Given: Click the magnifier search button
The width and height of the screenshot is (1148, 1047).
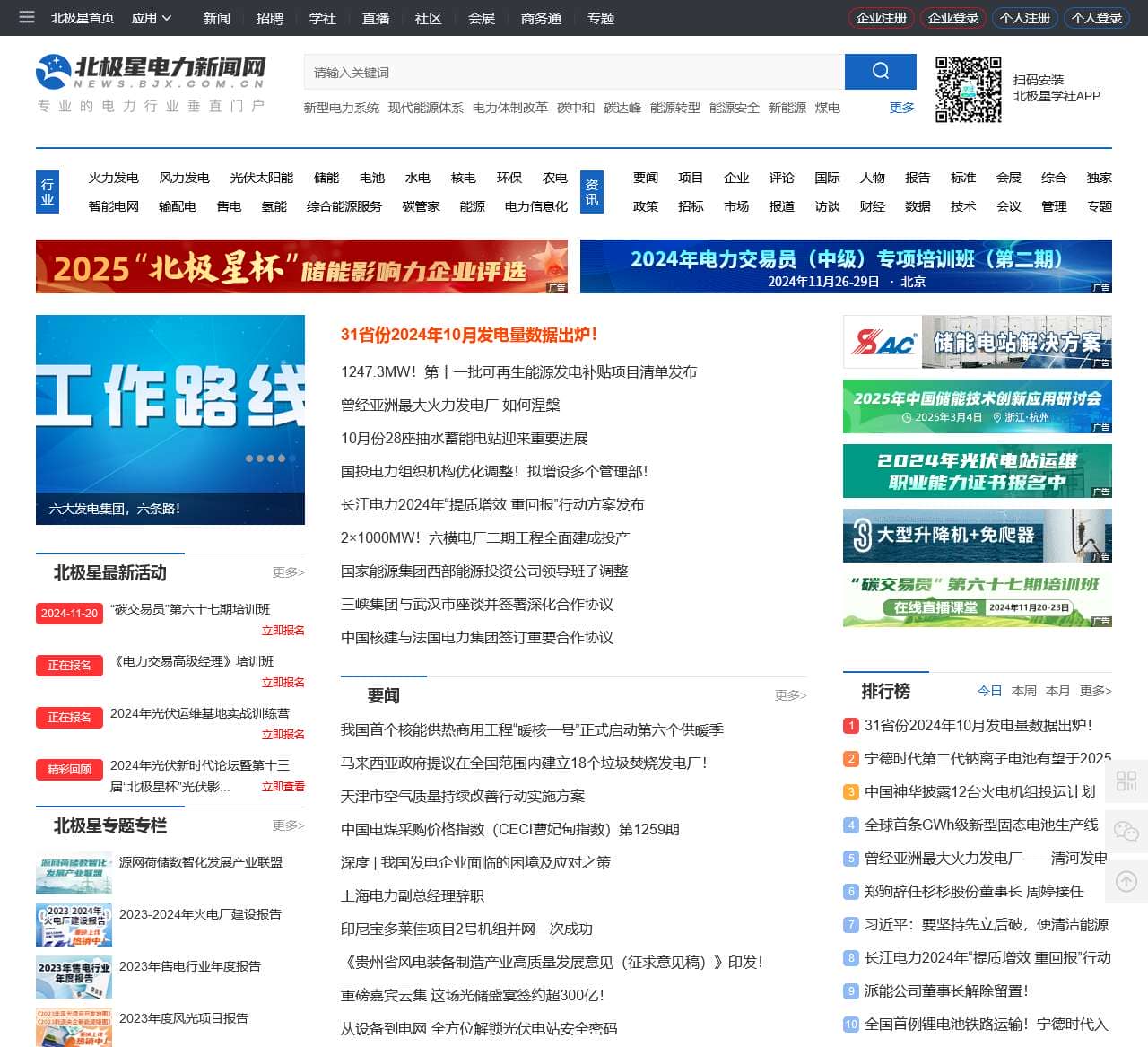Looking at the screenshot, I should coord(880,72).
